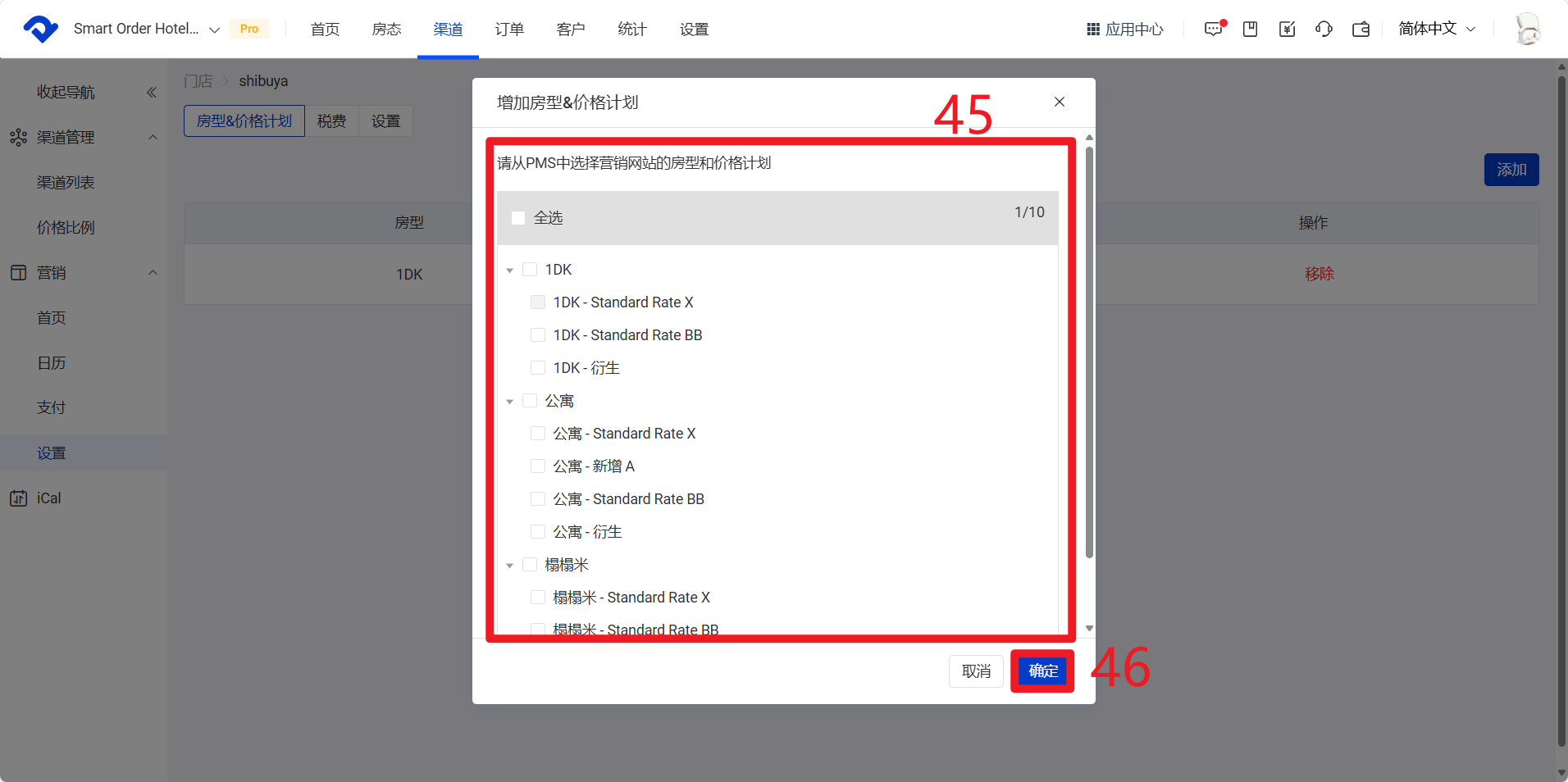This screenshot has height=782, width=1568.
Task: Collapse sidebar with the 收起导航 double-arrow icon
Action: [152, 93]
